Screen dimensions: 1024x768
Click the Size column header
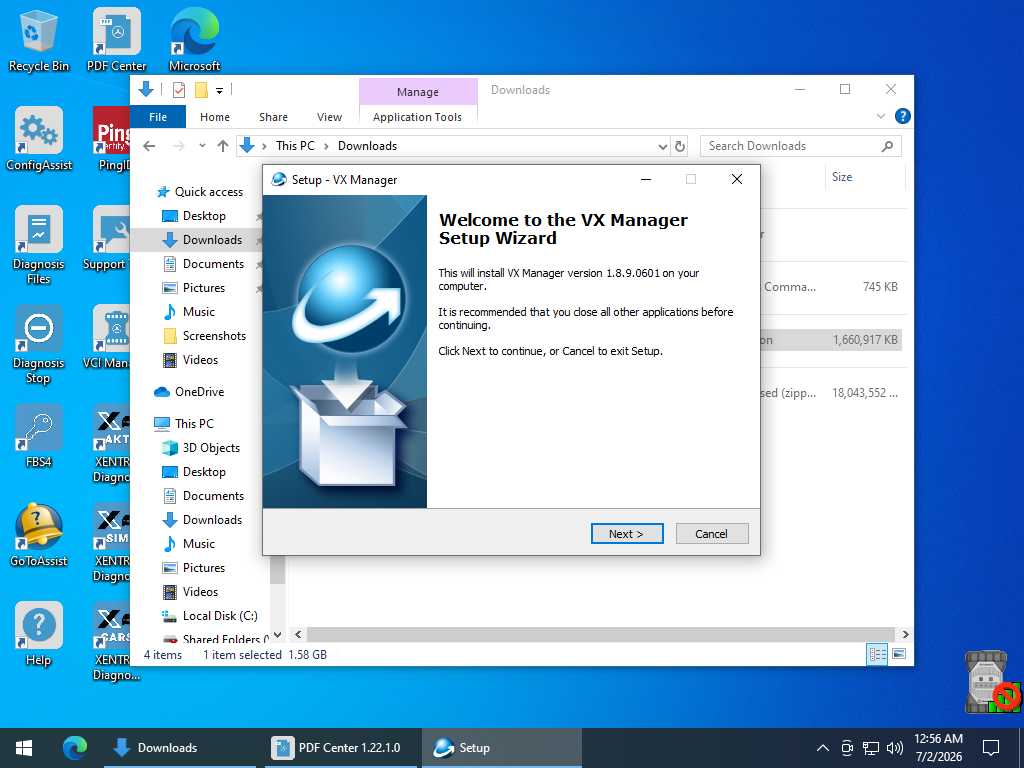pyautogui.click(x=865, y=177)
